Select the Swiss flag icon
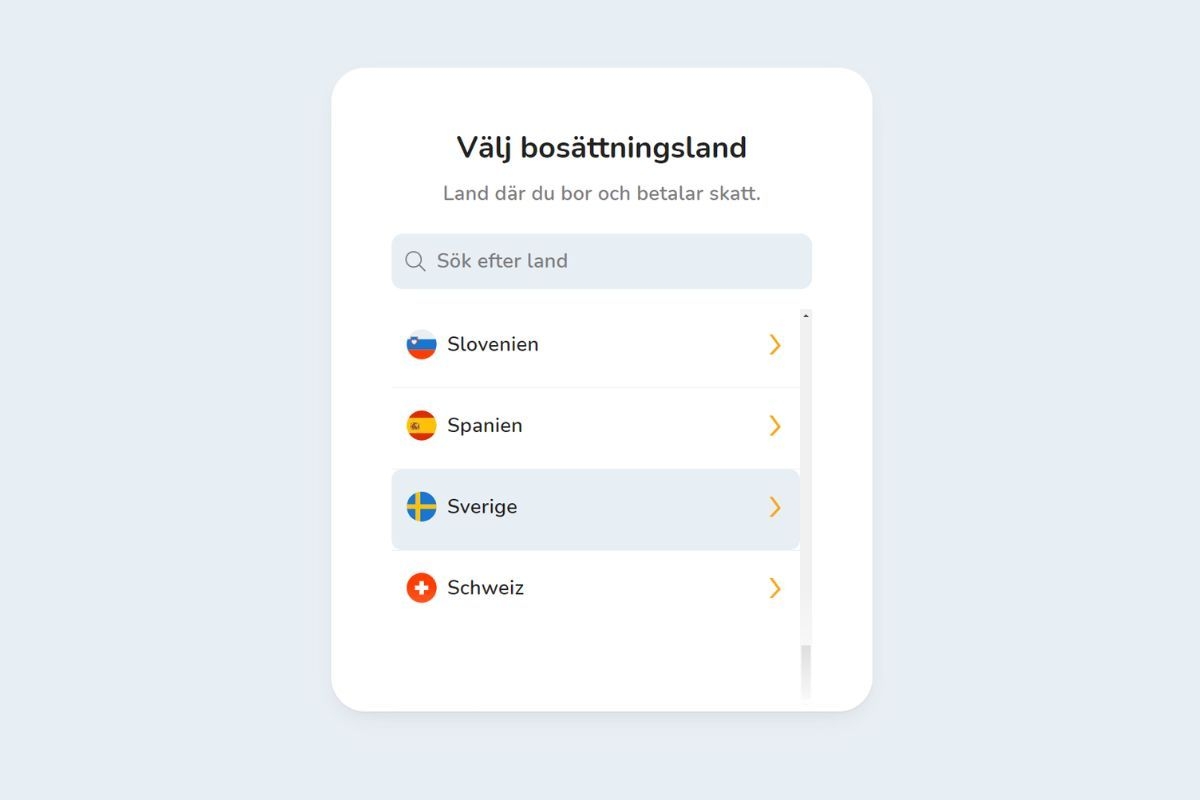 click(421, 588)
